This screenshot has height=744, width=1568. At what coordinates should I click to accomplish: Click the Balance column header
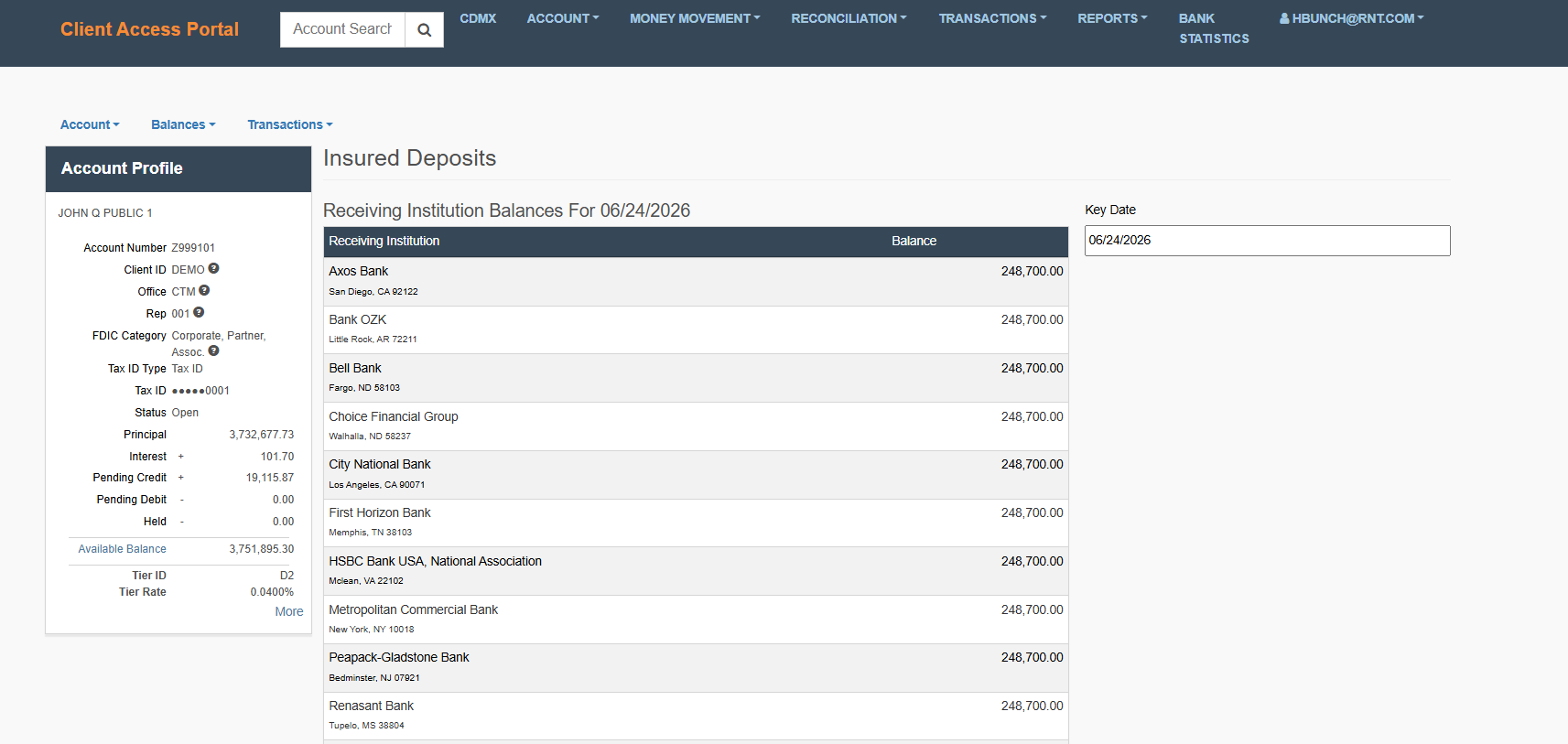914,241
